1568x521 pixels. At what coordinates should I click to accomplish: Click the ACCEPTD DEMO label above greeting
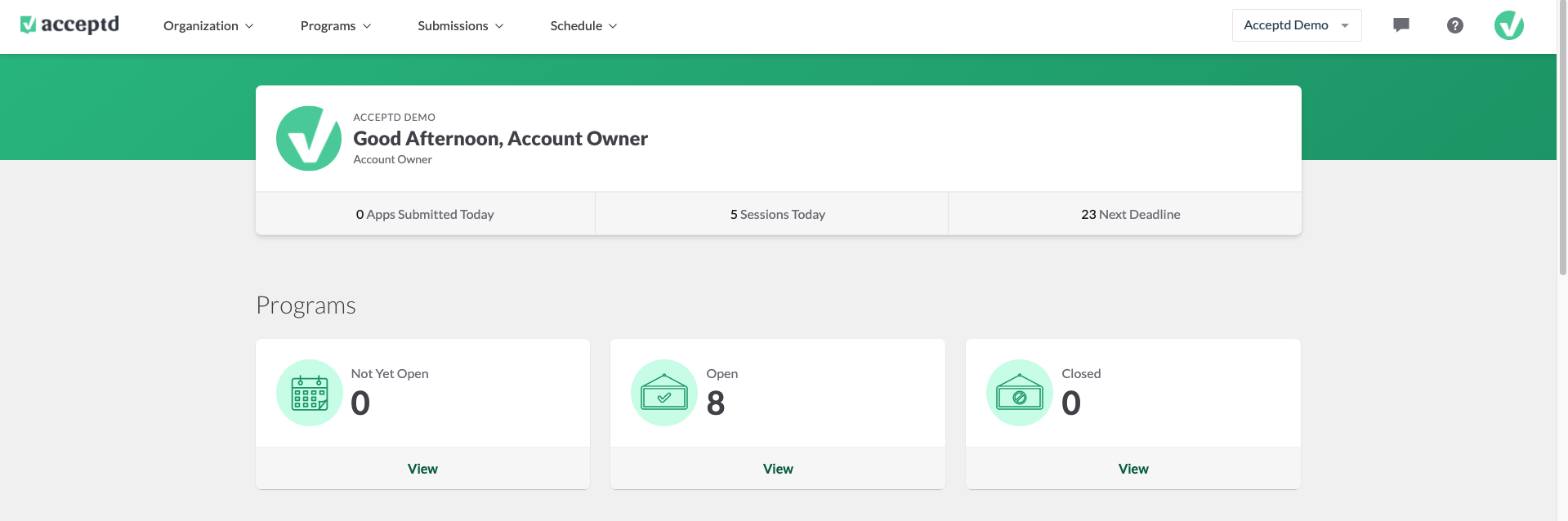(394, 118)
